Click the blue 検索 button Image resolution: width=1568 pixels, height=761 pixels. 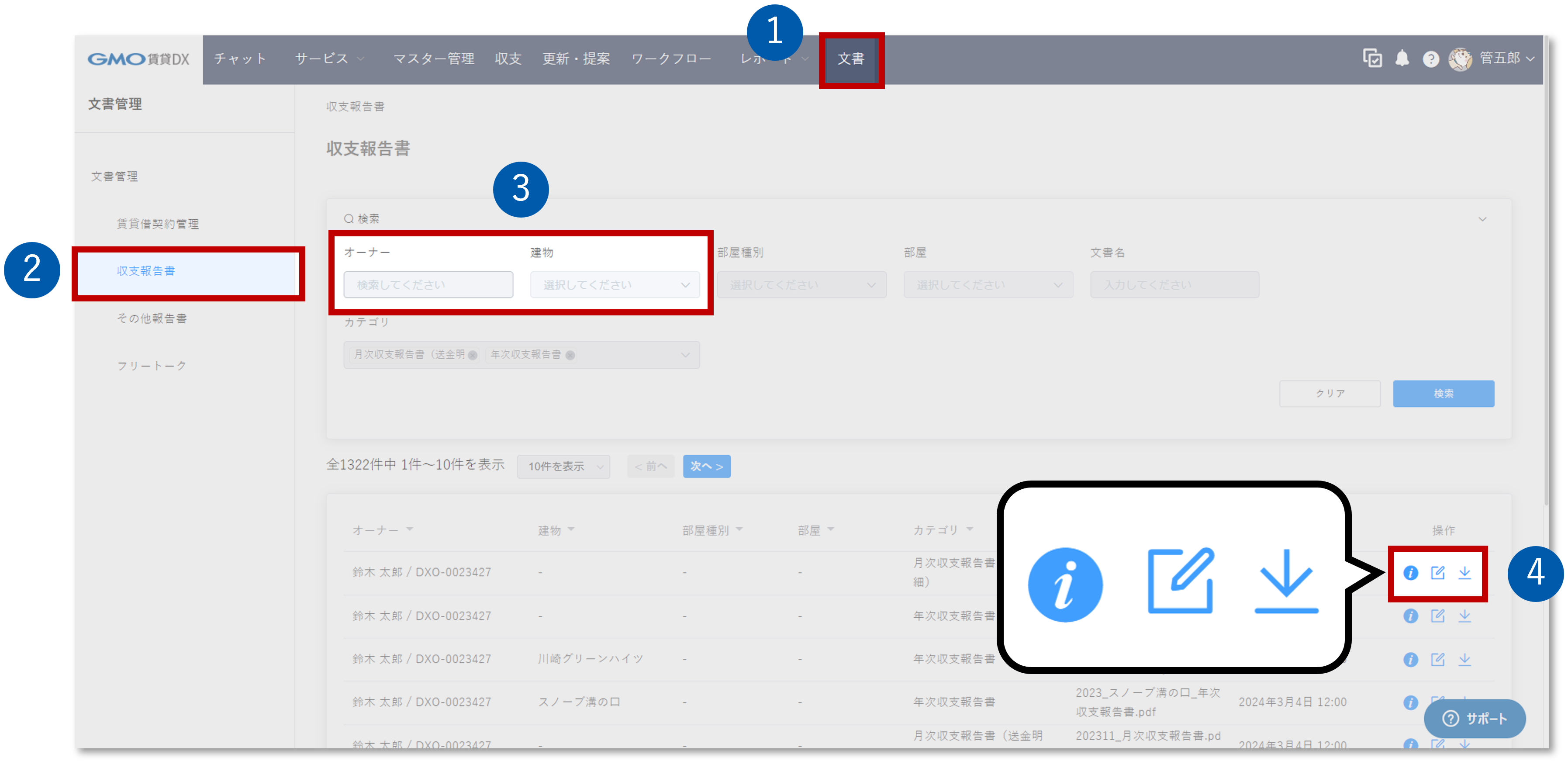1443,394
